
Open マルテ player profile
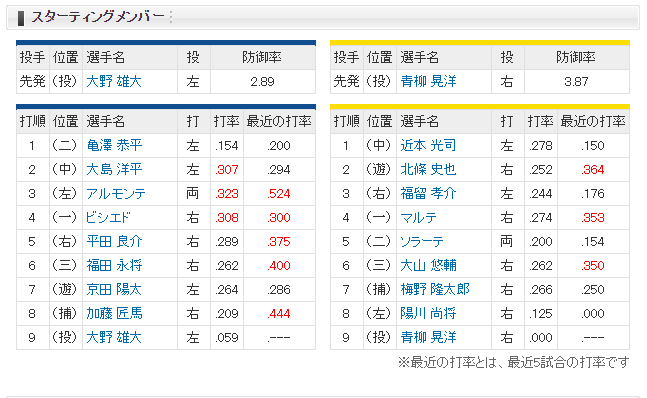(418, 217)
